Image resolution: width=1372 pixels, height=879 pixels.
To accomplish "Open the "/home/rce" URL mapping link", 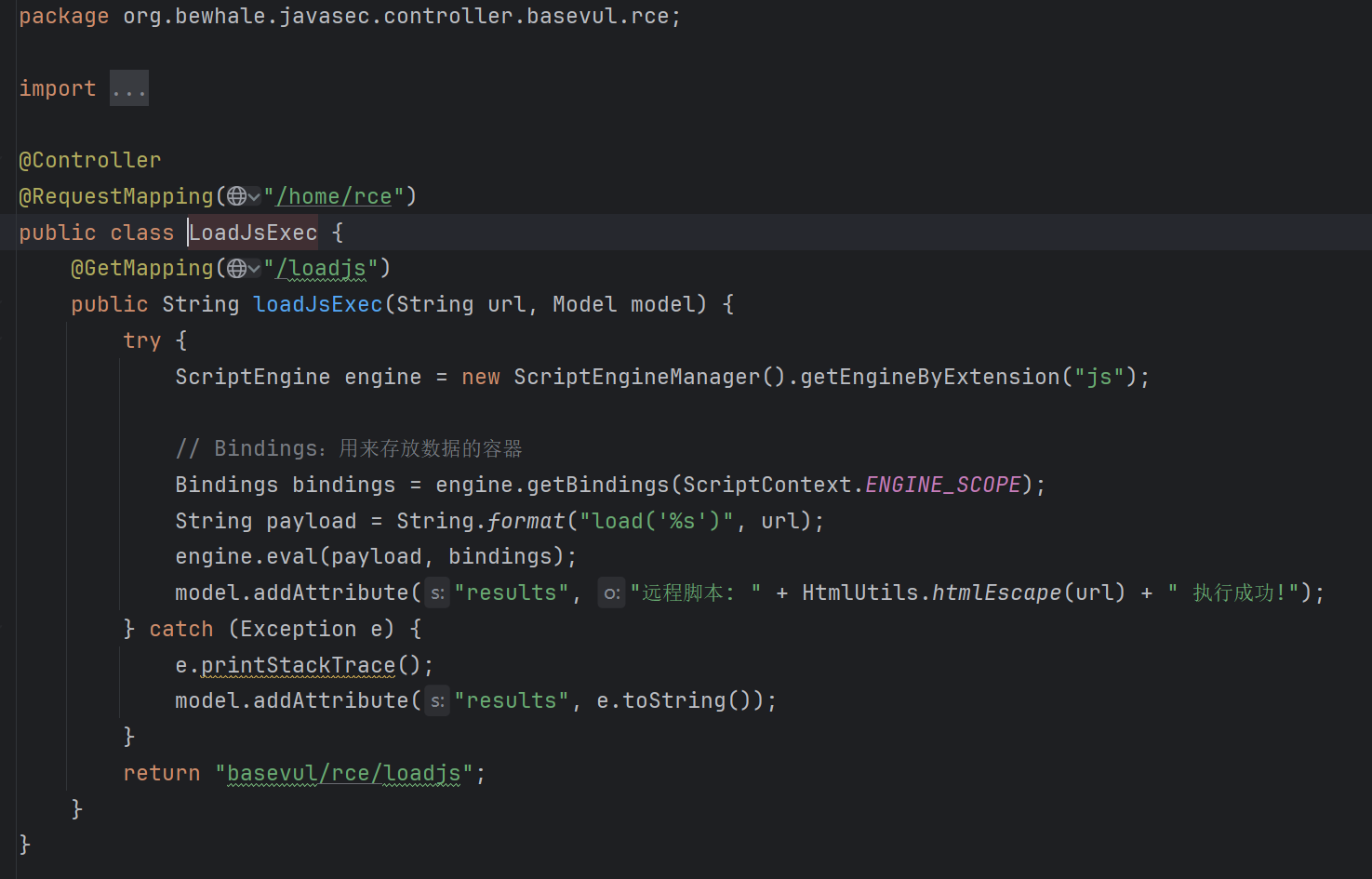I will tap(334, 196).
